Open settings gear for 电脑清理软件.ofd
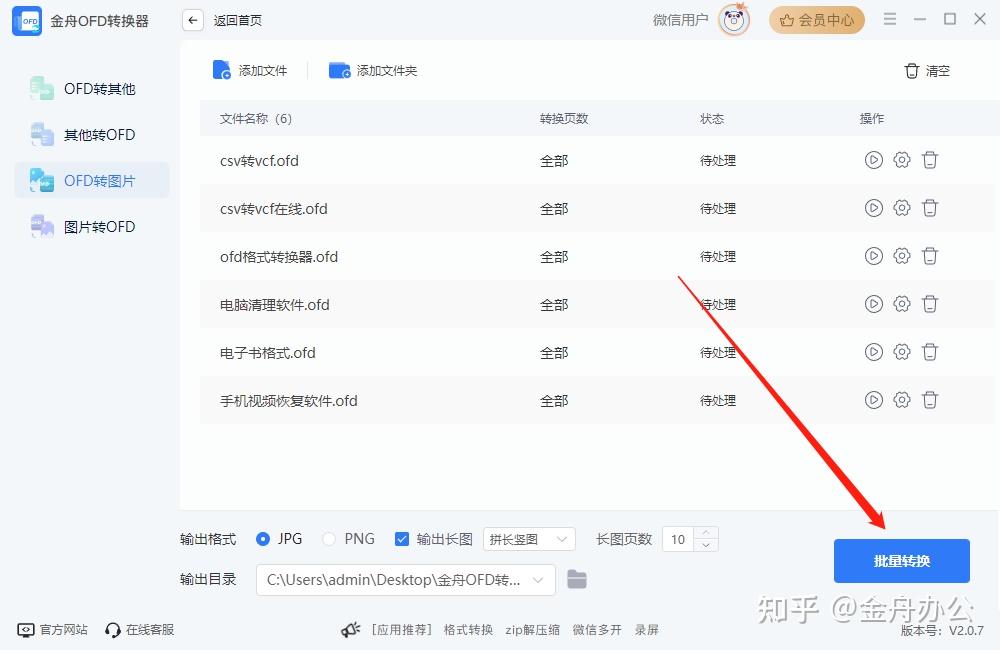The height and width of the screenshot is (650, 1000). pos(902,304)
